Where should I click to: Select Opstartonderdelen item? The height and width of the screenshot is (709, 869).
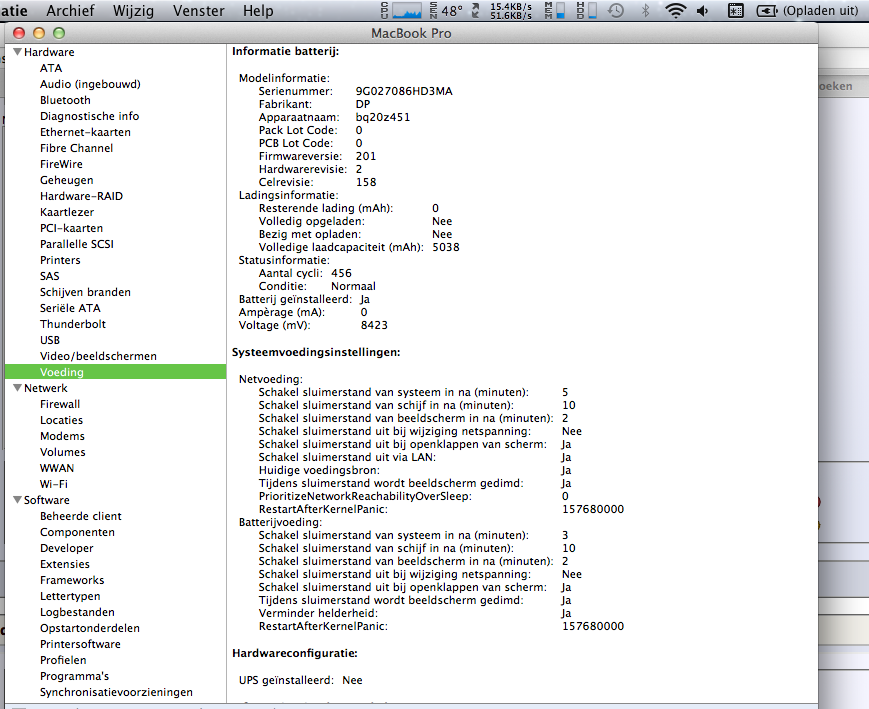coord(90,629)
